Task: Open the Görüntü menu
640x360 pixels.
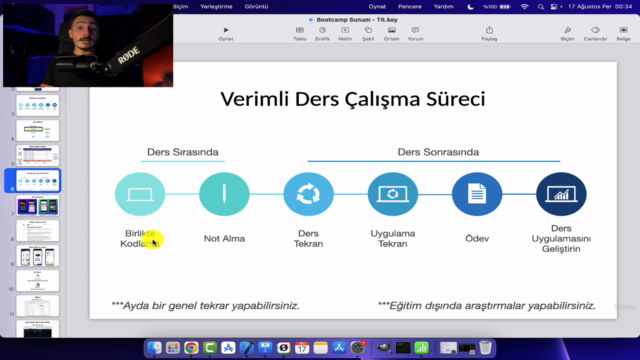Action: (x=256, y=7)
